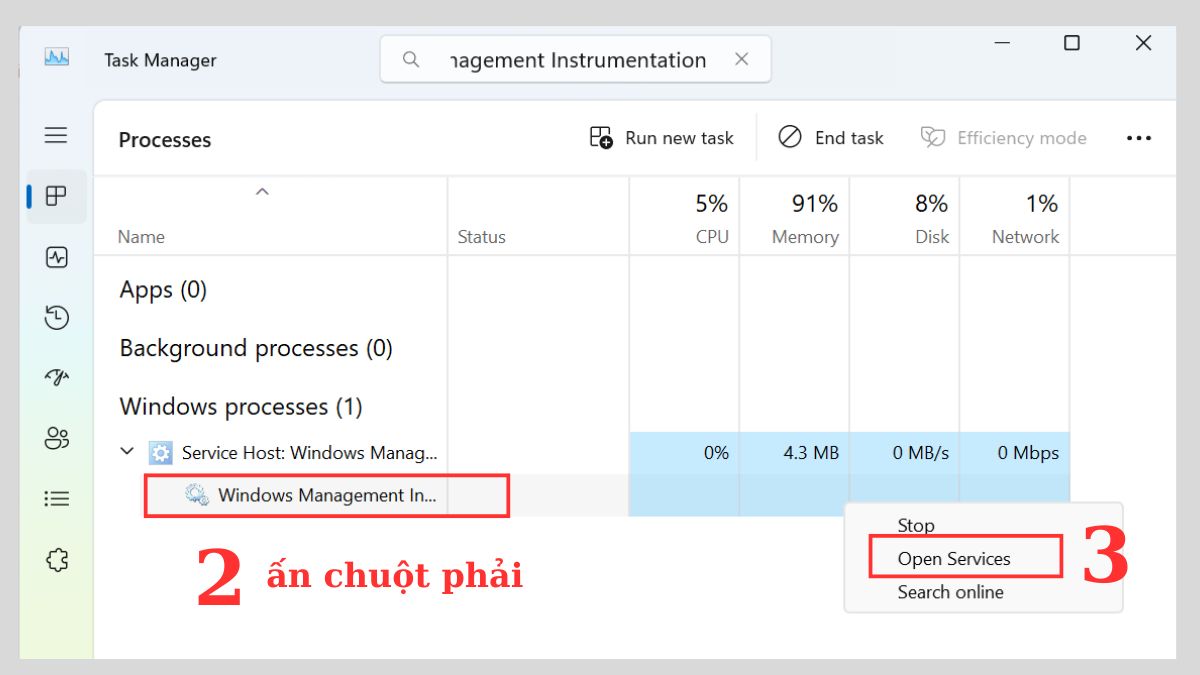Open the navigation hamburger menu
This screenshot has height=675, width=1200.
pos(56,135)
